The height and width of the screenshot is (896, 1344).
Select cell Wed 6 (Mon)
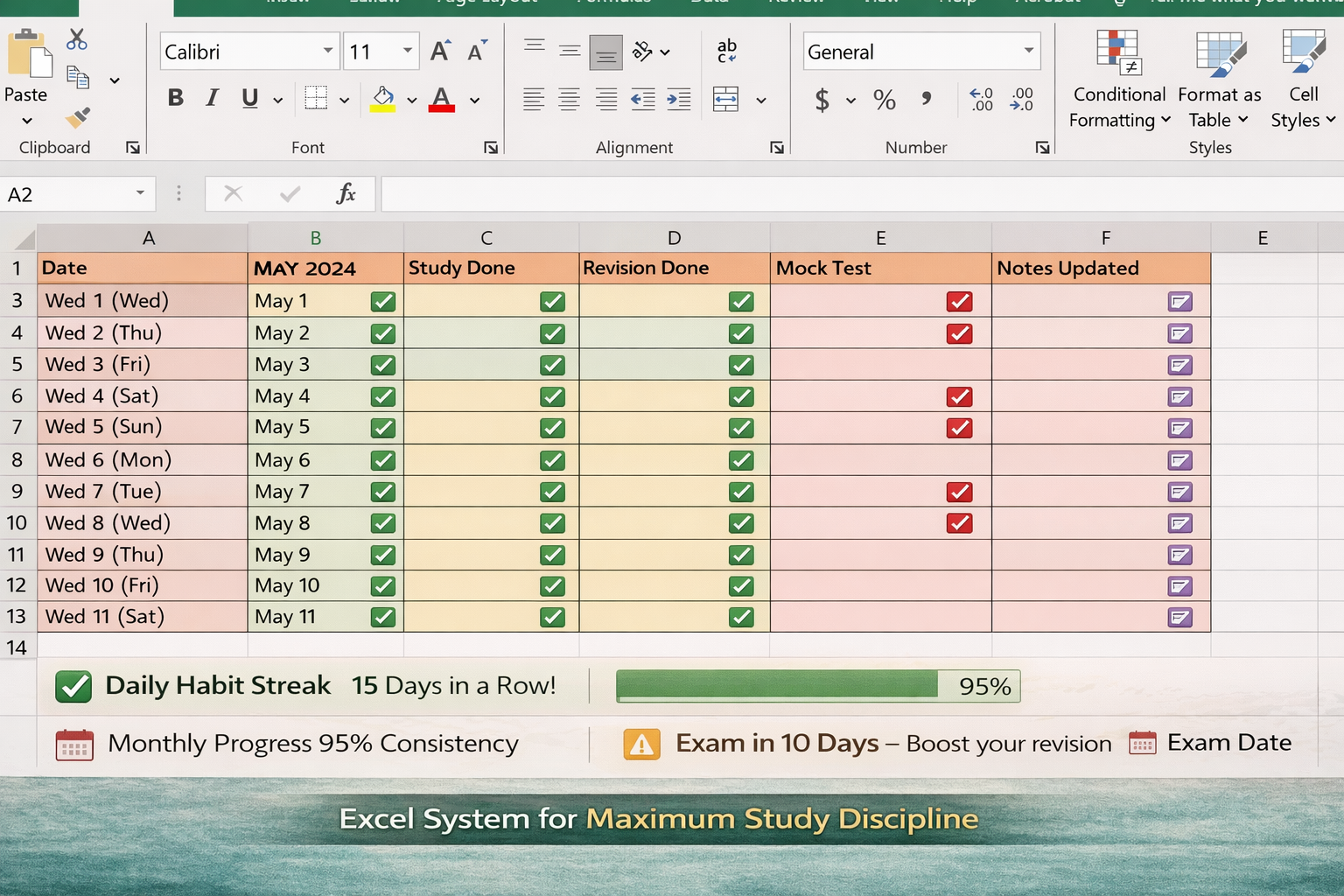tap(143, 459)
